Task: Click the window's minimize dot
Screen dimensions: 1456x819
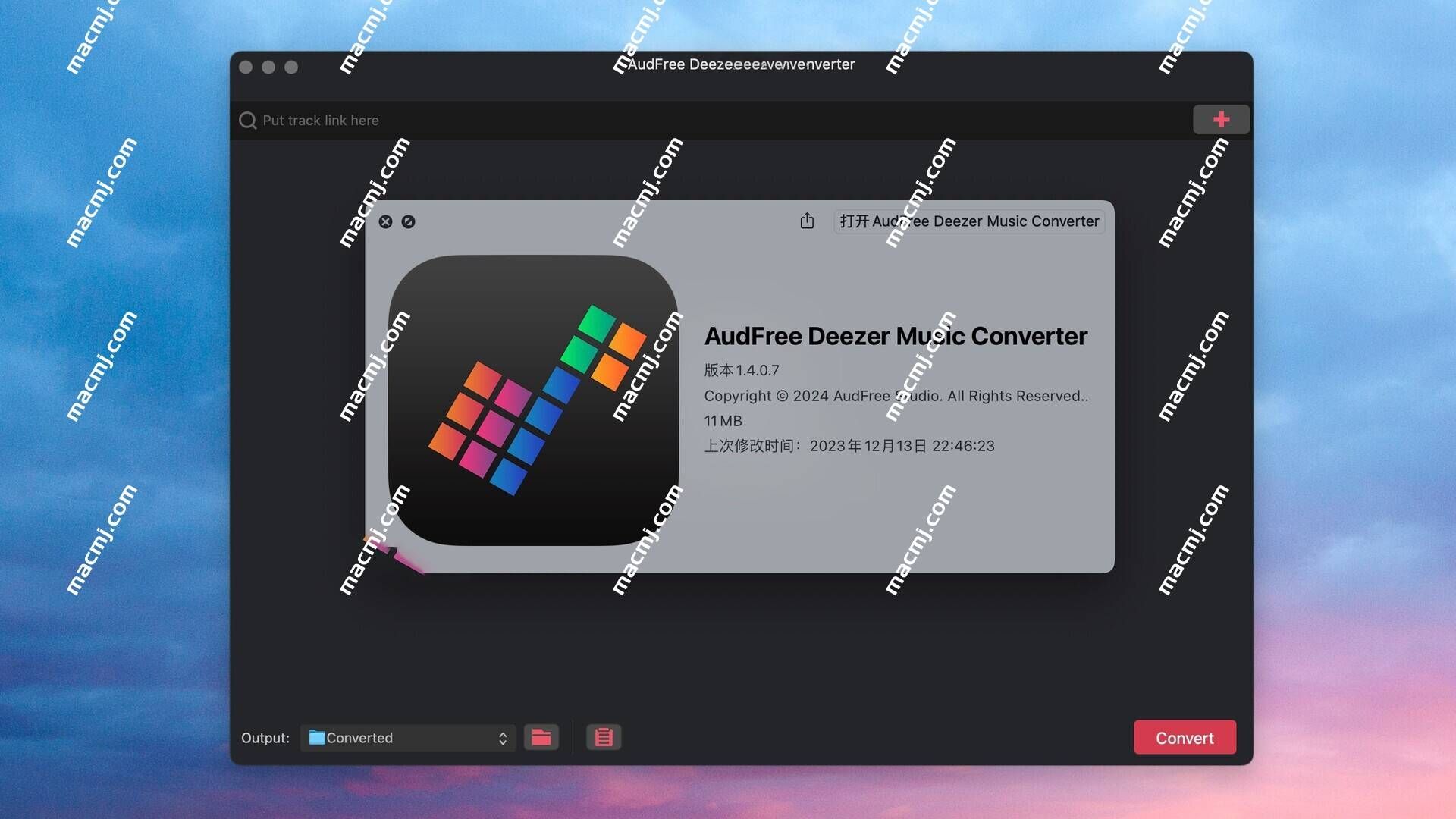Action: (268, 67)
